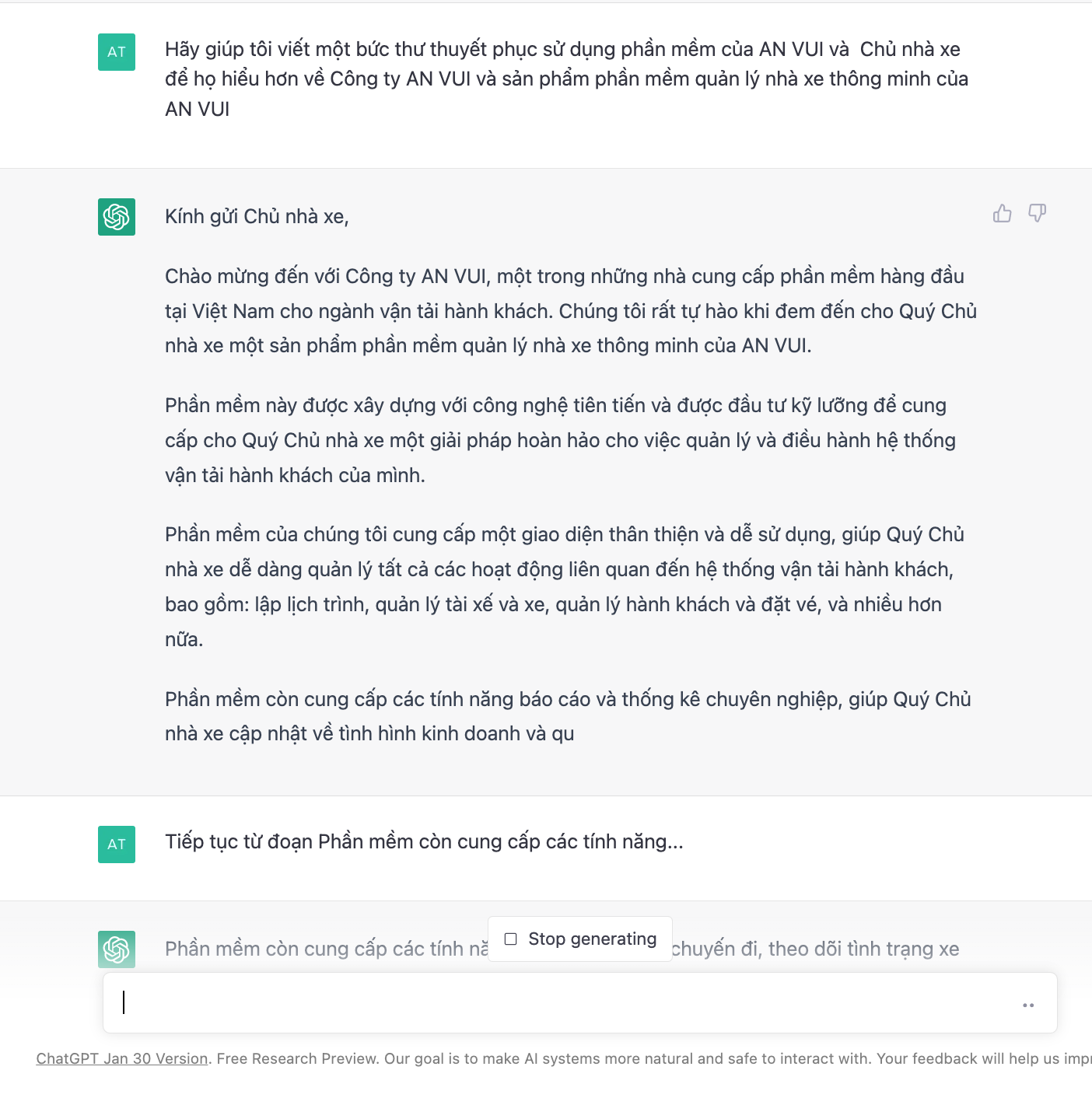Image resolution: width=1092 pixels, height=1098 pixels.
Task: Click the square stop icon
Action: 511,939
